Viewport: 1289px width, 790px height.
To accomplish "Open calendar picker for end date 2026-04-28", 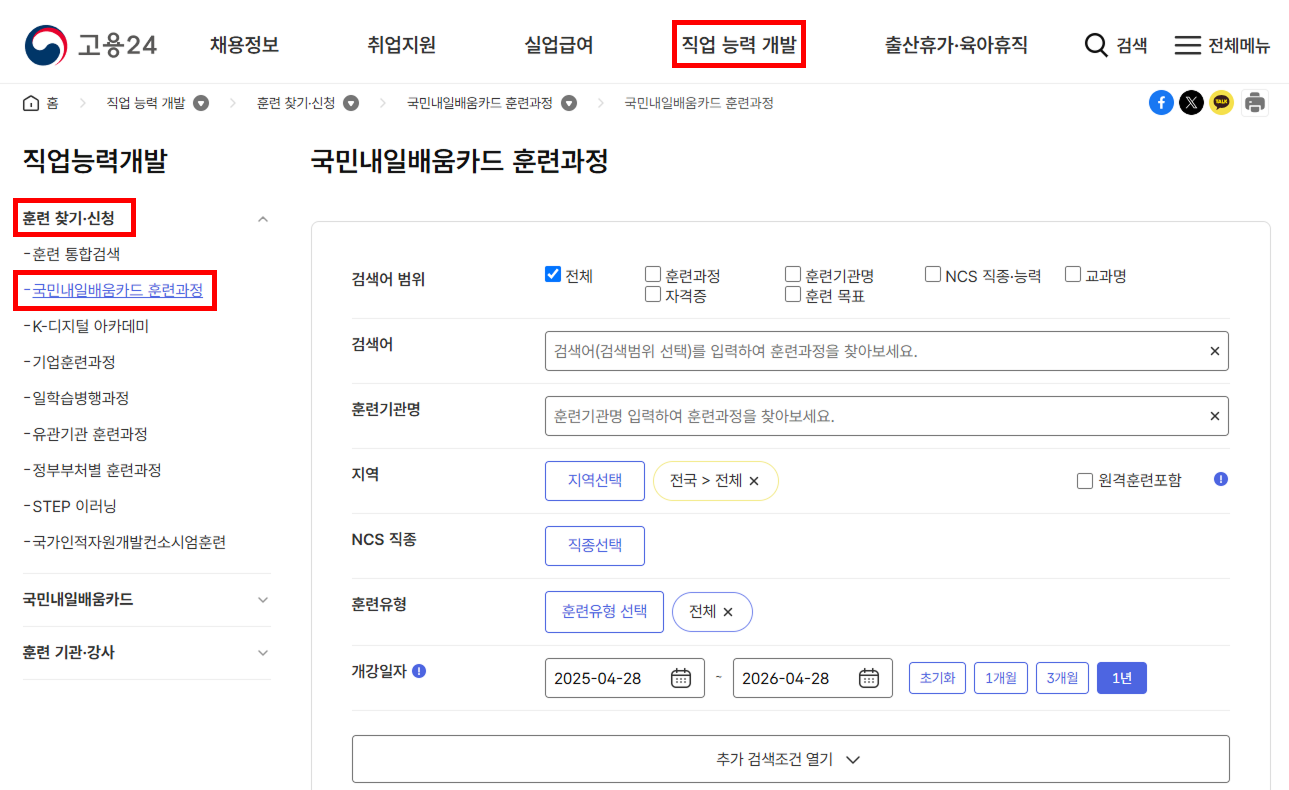I will click(x=869, y=678).
